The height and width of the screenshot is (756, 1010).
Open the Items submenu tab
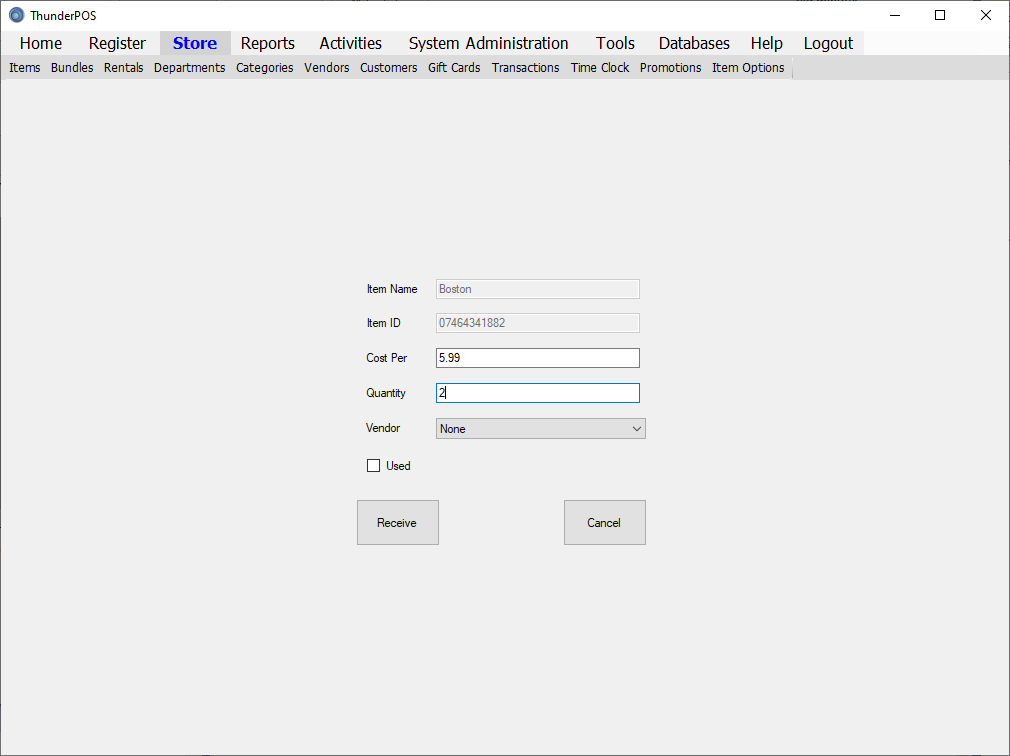click(x=25, y=68)
